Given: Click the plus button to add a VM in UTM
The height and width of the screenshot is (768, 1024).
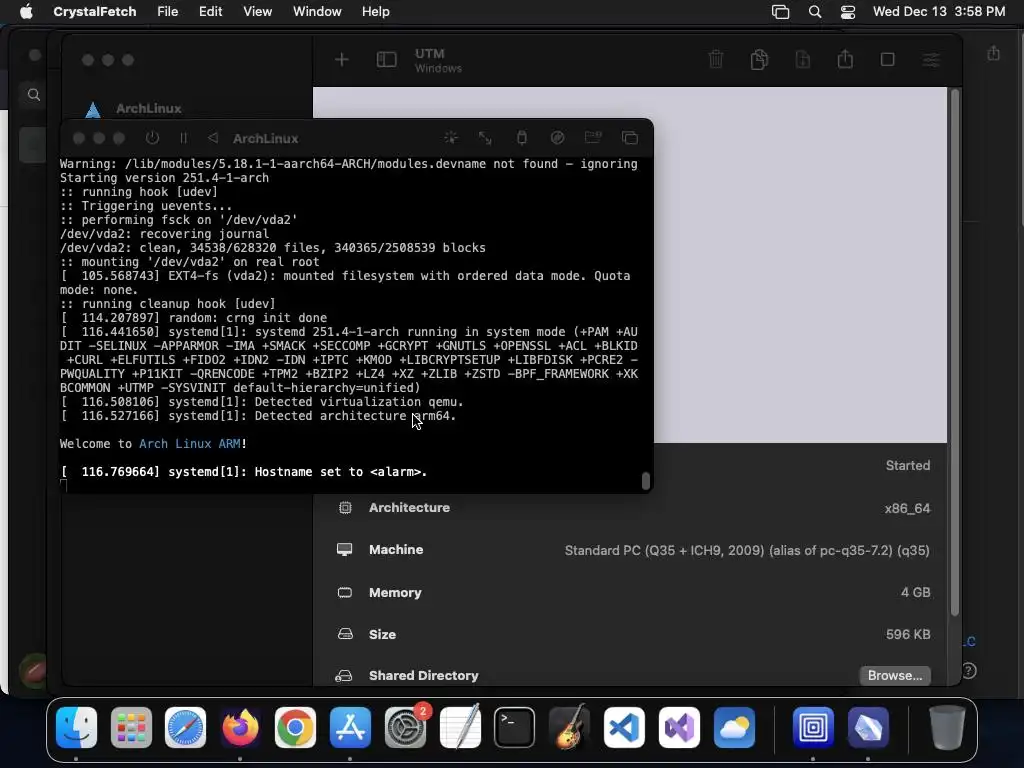Looking at the screenshot, I should (342, 60).
